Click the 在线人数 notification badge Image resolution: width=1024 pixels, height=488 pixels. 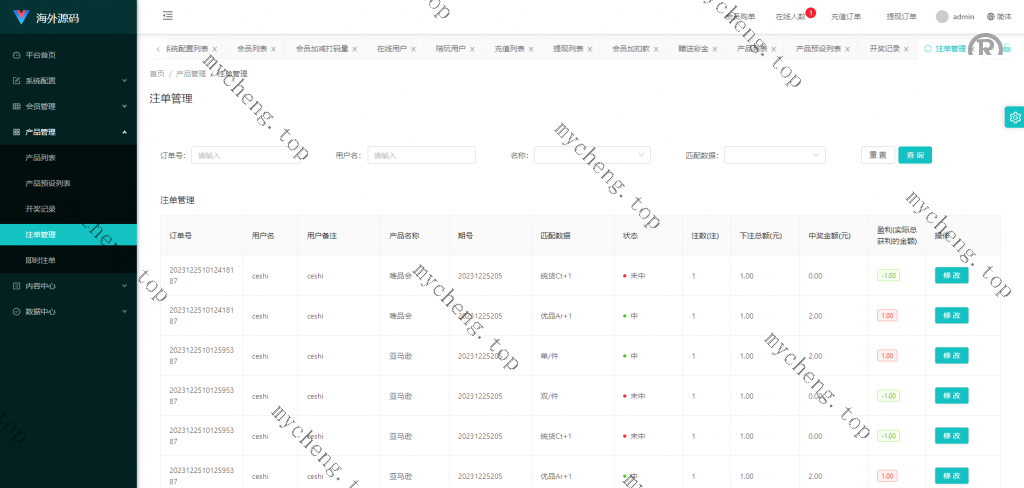pos(810,12)
